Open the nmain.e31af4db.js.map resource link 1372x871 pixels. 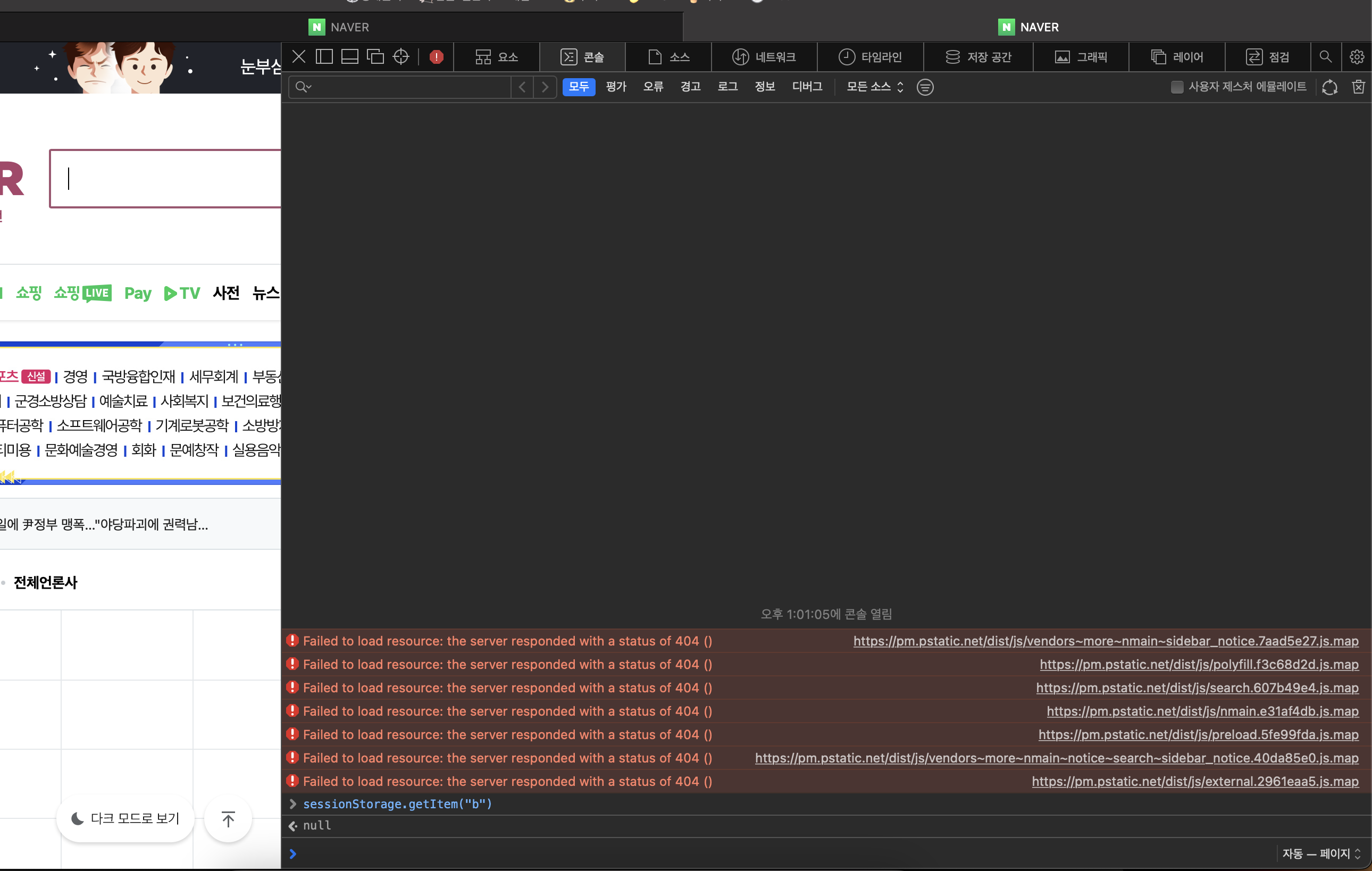1202,711
